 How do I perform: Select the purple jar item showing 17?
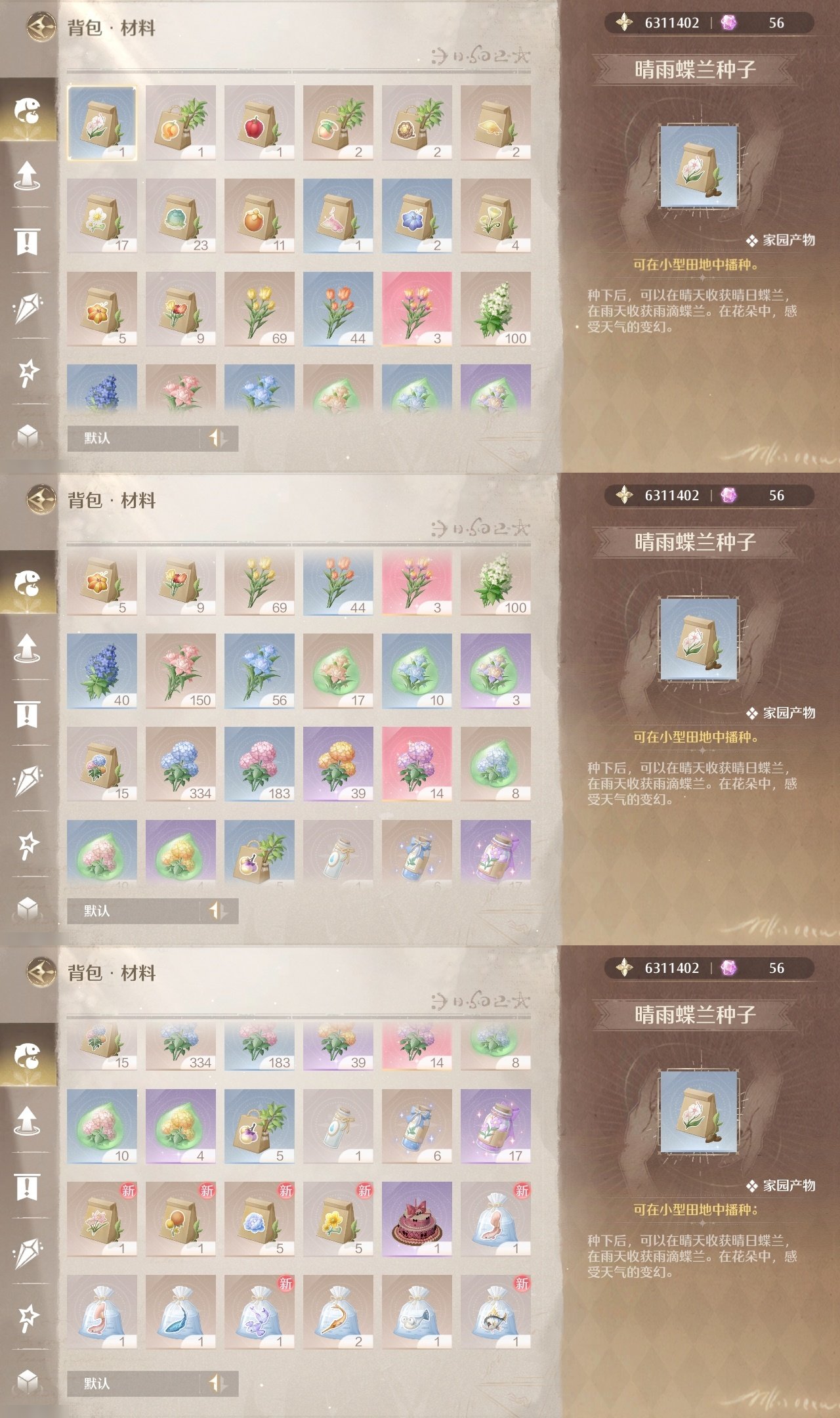(x=495, y=1127)
